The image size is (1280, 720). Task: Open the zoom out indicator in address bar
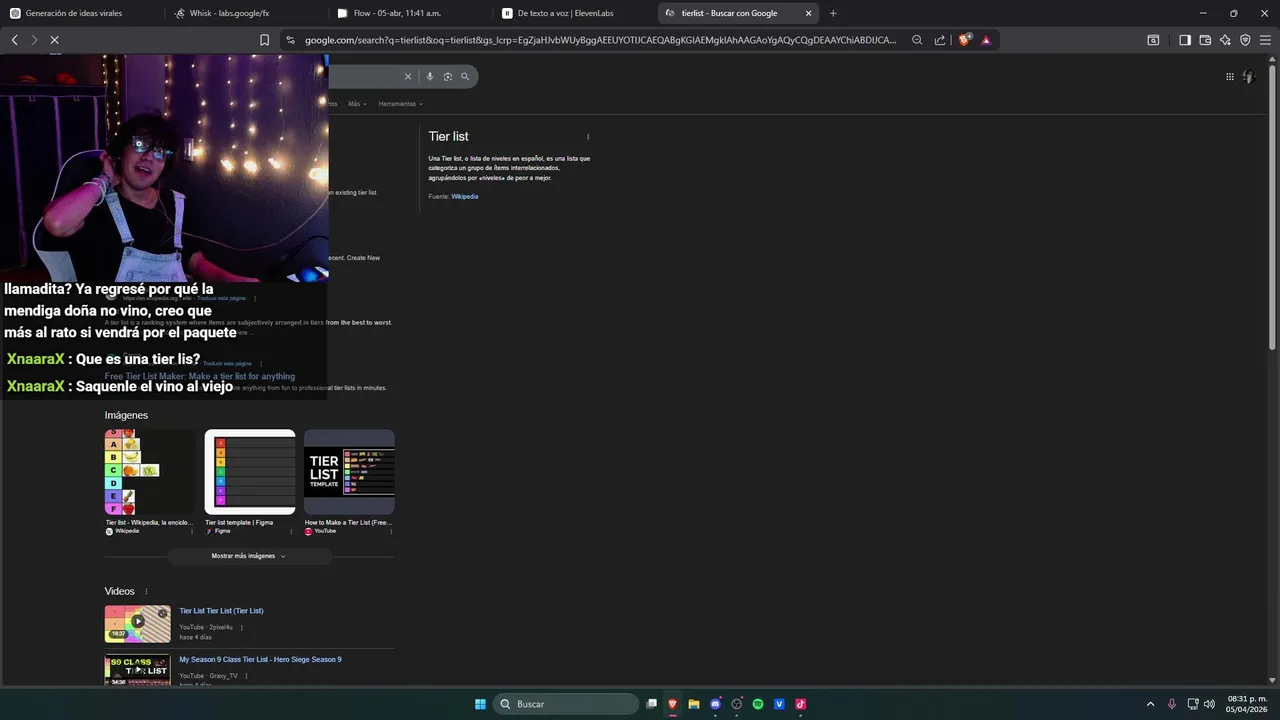[x=917, y=40]
